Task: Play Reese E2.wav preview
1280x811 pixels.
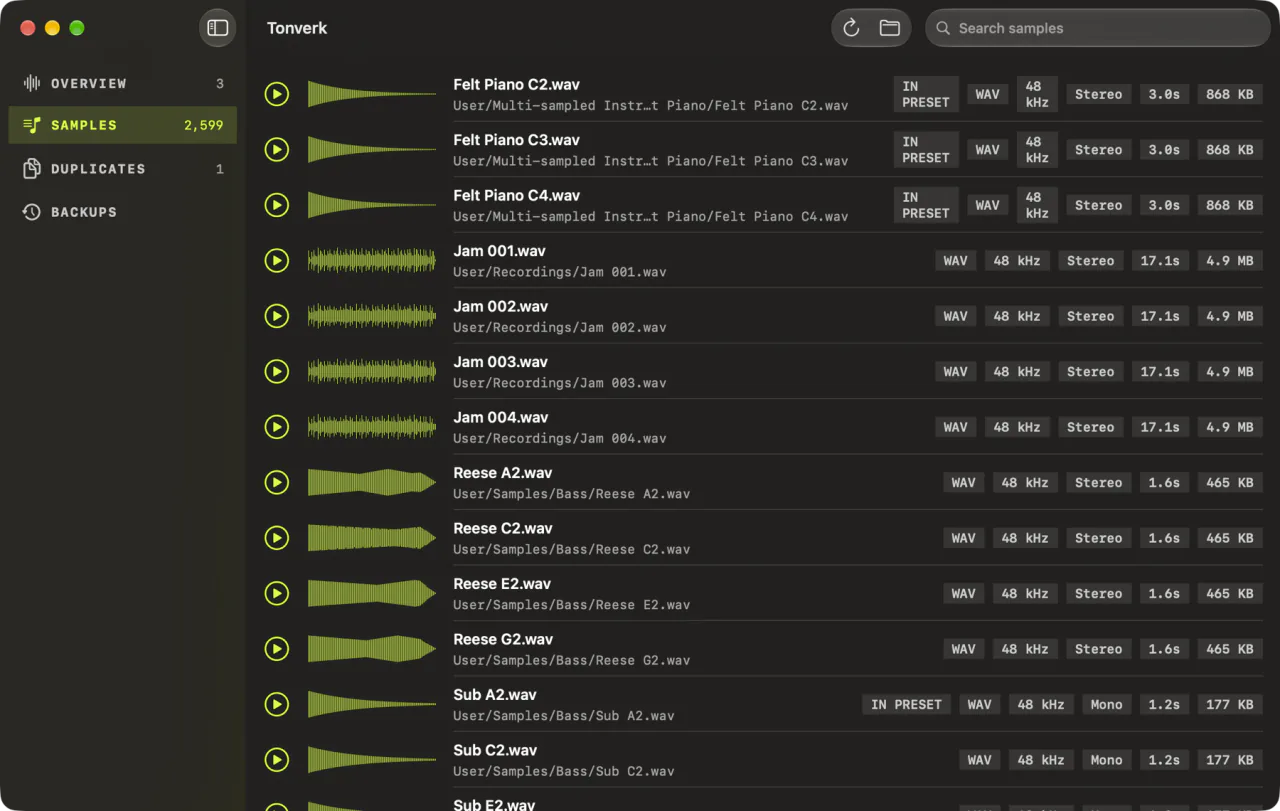Action: pyautogui.click(x=277, y=594)
